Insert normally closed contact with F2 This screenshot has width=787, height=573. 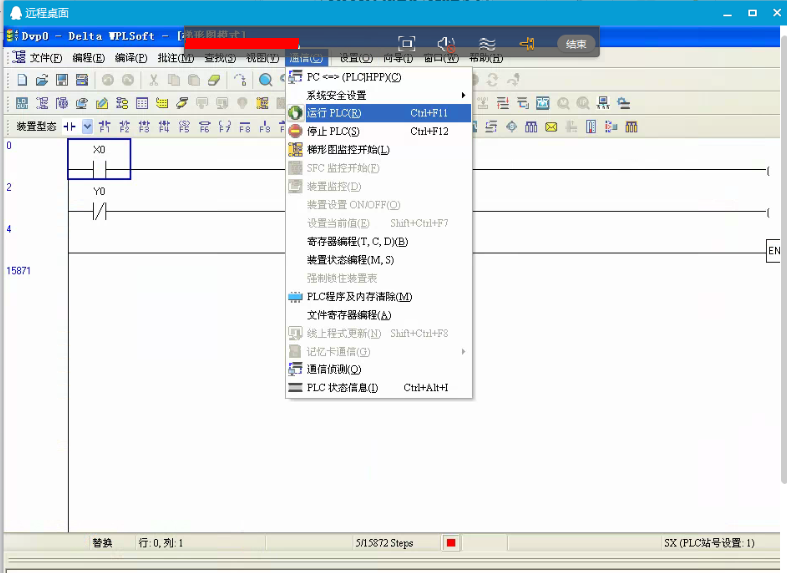[124, 127]
